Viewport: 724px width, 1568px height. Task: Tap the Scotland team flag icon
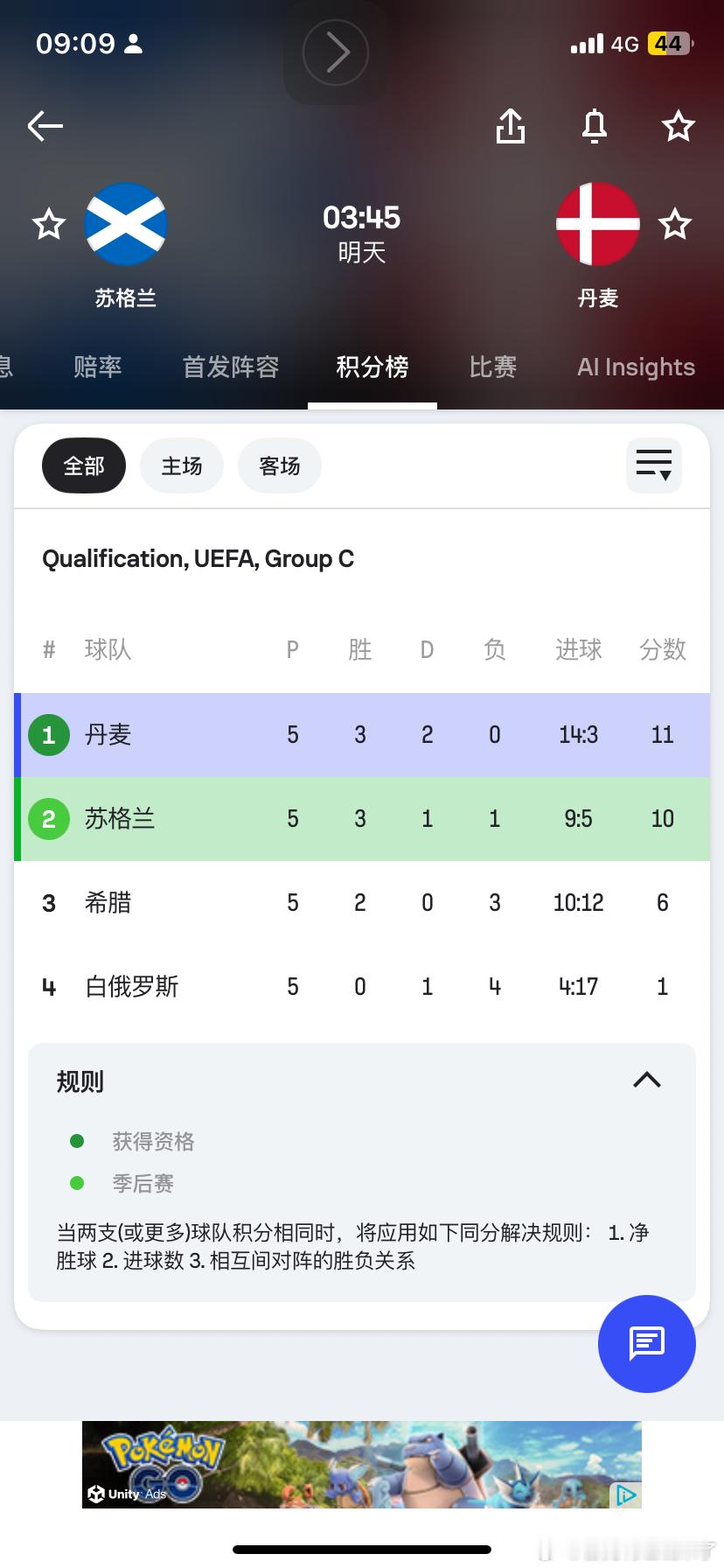point(126,224)
